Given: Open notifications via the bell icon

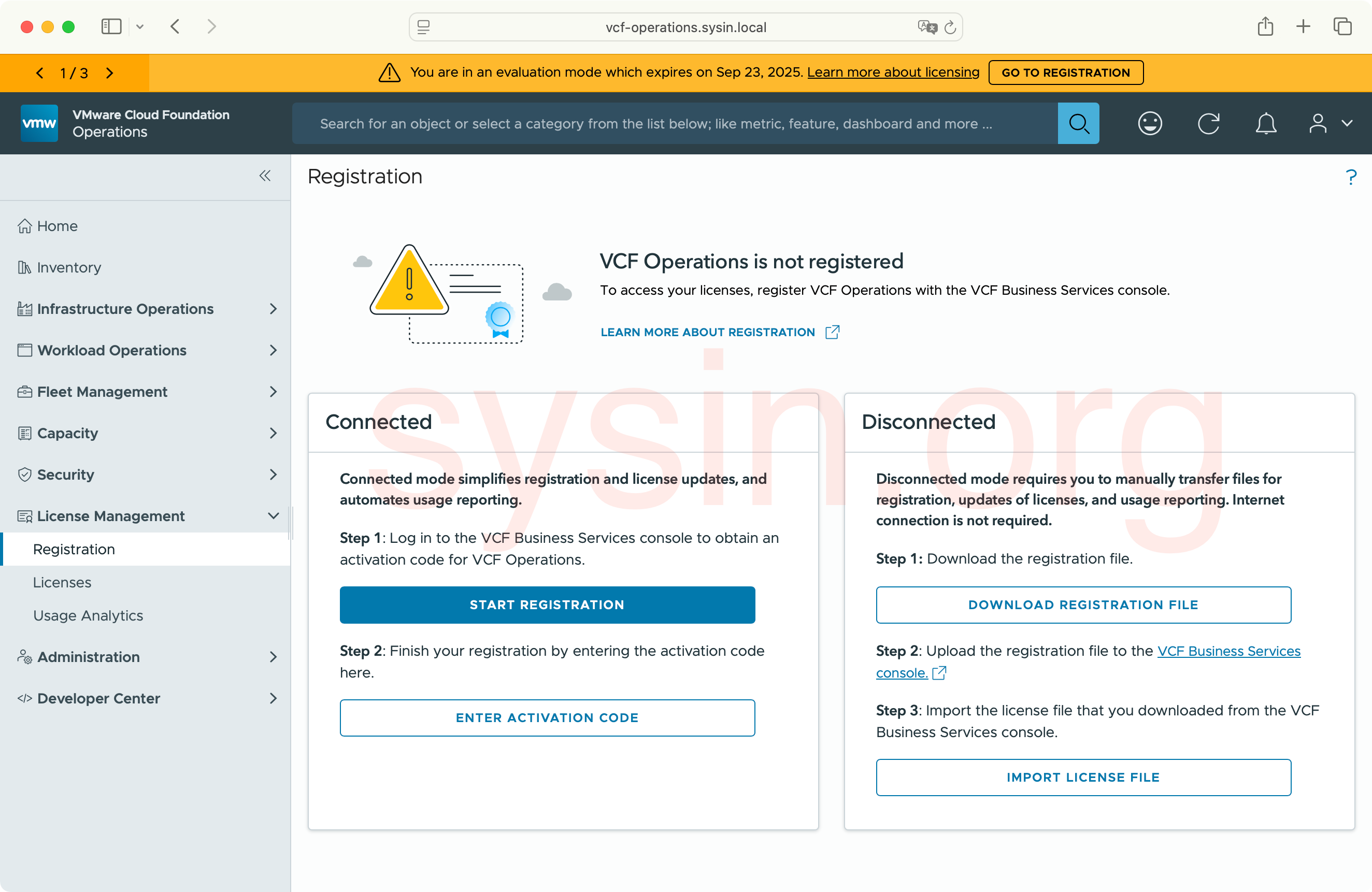Looking at the screenshot, I should 1266,123.
